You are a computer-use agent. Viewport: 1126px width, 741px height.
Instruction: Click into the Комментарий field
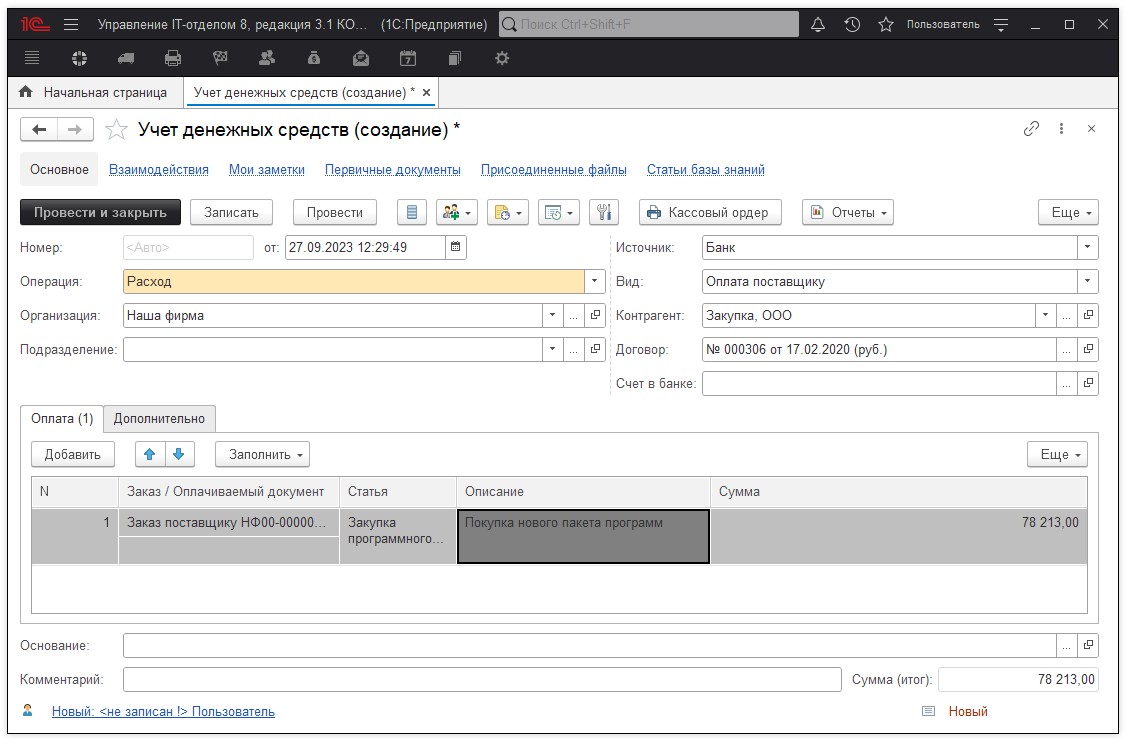[481, 680]
